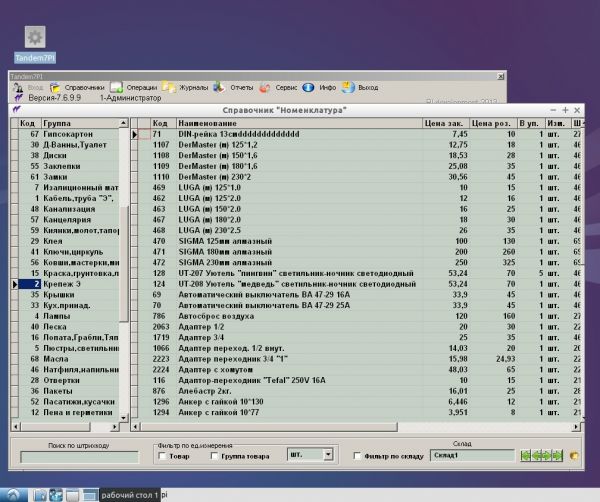Check the Группа товара checkbox
600x502 pixels.
[x=216, y=456]
